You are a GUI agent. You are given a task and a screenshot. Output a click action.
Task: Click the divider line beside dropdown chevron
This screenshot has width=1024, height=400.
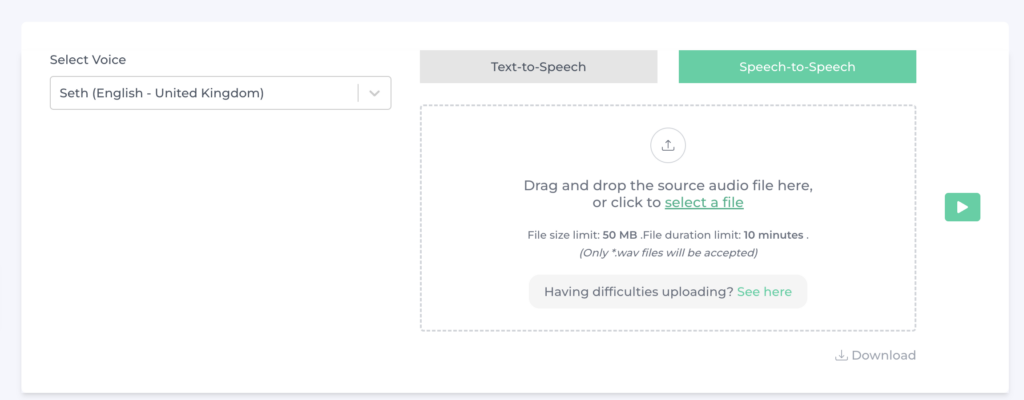pyautogui.click(x=358, y=93)
